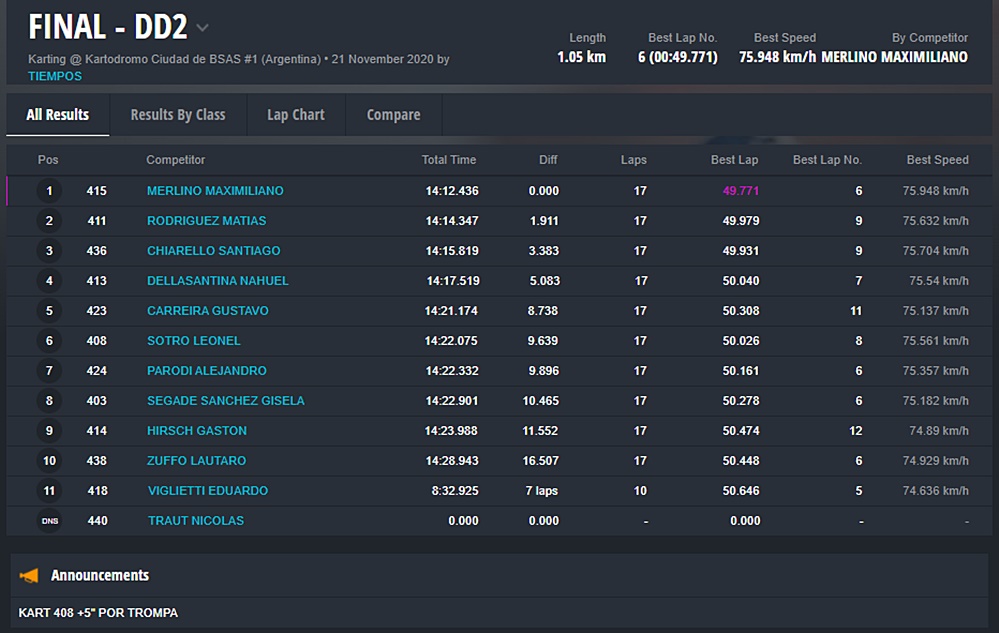
Task: Open RODRIGUEZ MATIAS competitor page
Action: (x=206, y=221)
